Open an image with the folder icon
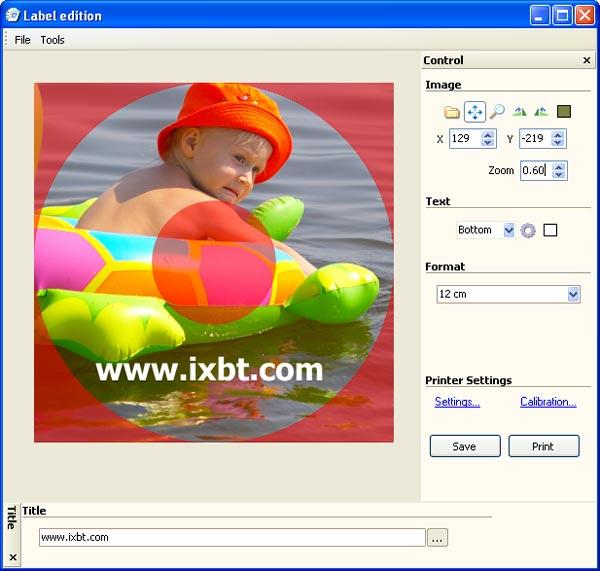The width and height of the screenshot is (600, 571). [x=452, y=112]
